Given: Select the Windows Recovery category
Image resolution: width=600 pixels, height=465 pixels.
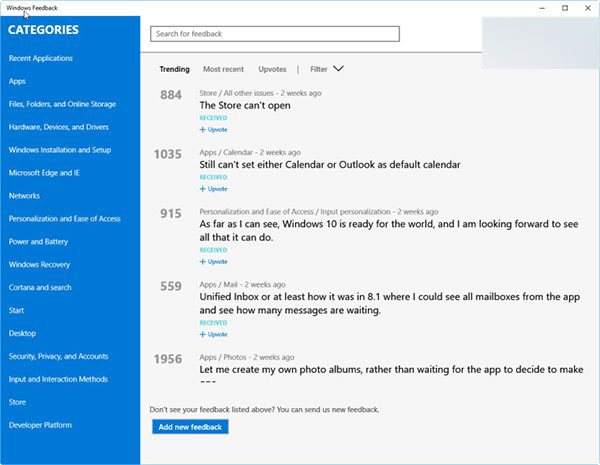Looking at the screenshot, I should pos(39,265).
